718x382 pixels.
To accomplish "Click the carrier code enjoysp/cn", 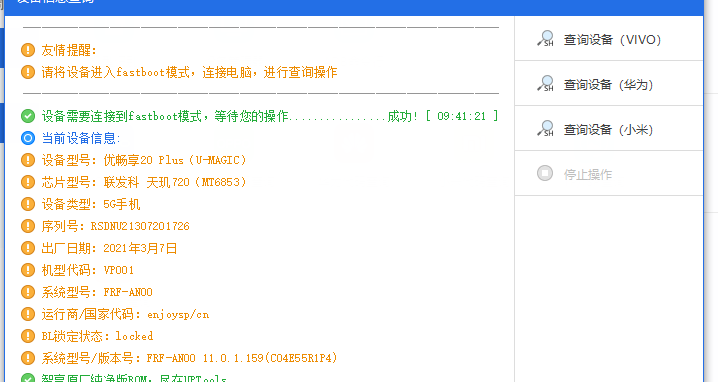I will 178,315.
